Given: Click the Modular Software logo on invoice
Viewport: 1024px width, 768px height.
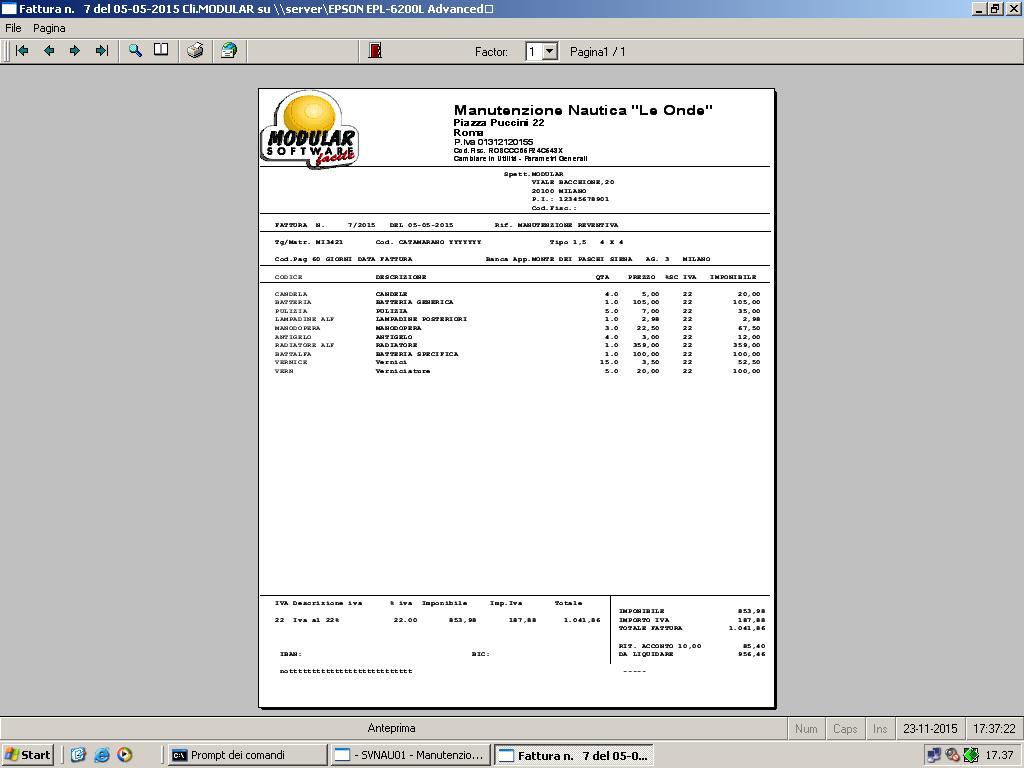Looking at the screenshot, I should tap(310, 131).
